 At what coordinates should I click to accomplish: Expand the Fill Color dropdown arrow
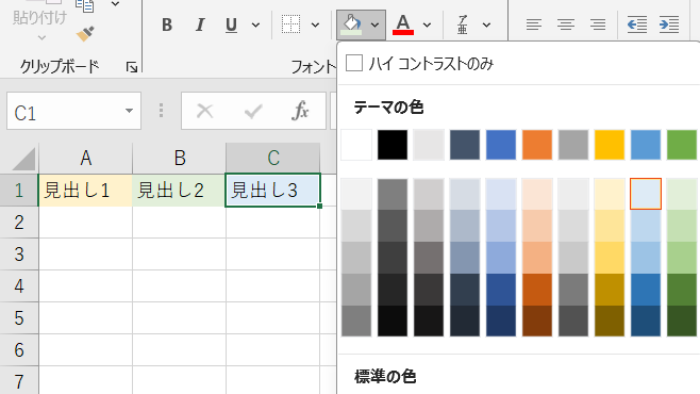coord(375,25)
